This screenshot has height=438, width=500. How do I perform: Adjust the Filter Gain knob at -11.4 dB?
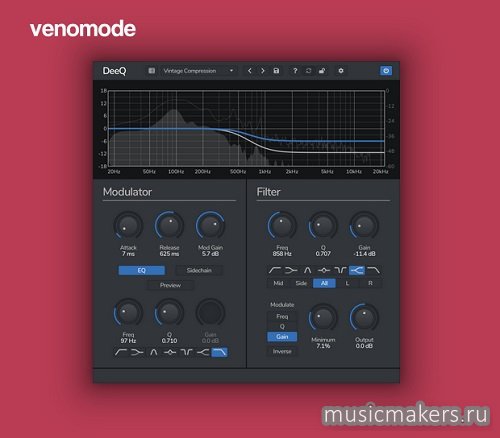point(364,226)
